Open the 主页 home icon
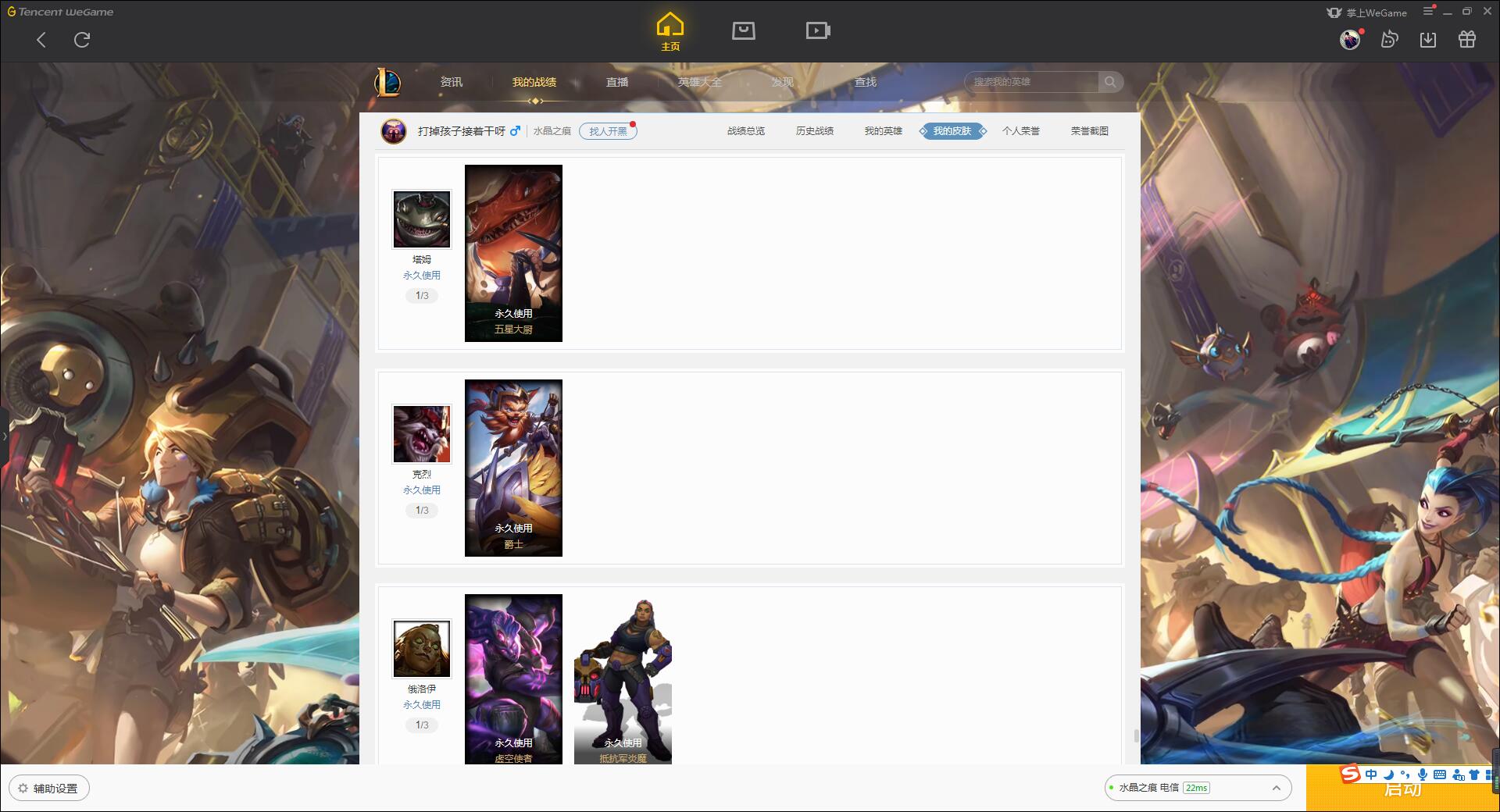The height and width of the screenshot is (812, 1500). click(x=670, y=32)
